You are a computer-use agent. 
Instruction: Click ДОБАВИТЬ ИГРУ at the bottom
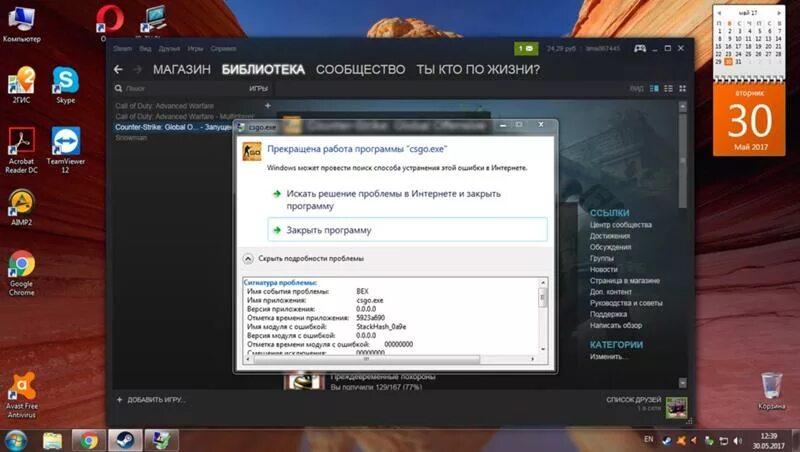pos(151,400)
